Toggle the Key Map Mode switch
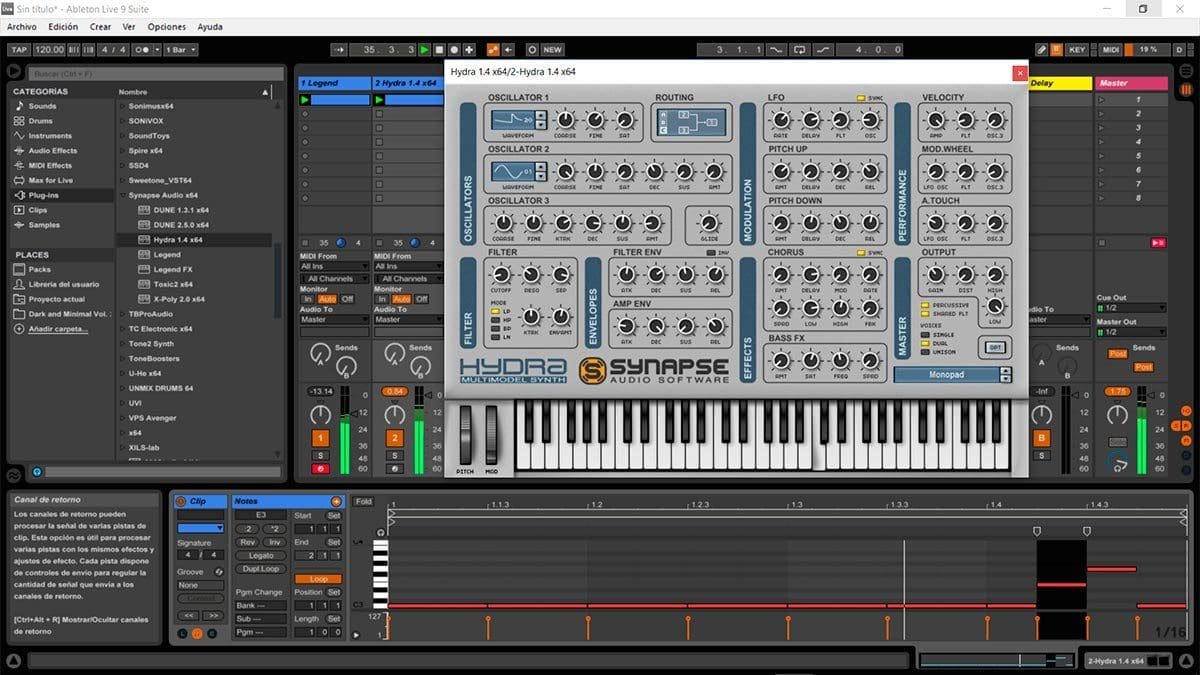The height and width of the screenshot is (675, 1200). click(1076, 49)
